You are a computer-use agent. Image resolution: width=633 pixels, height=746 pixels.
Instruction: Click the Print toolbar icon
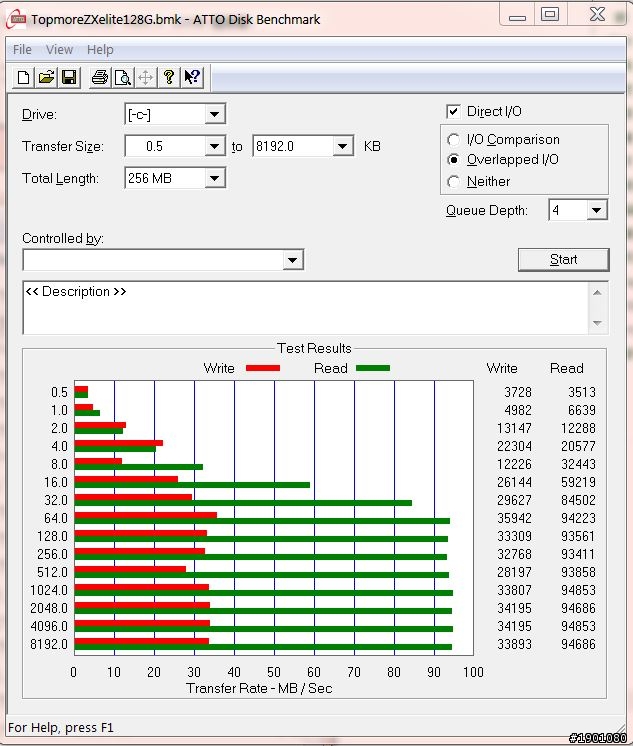click(x=99, y=77)
